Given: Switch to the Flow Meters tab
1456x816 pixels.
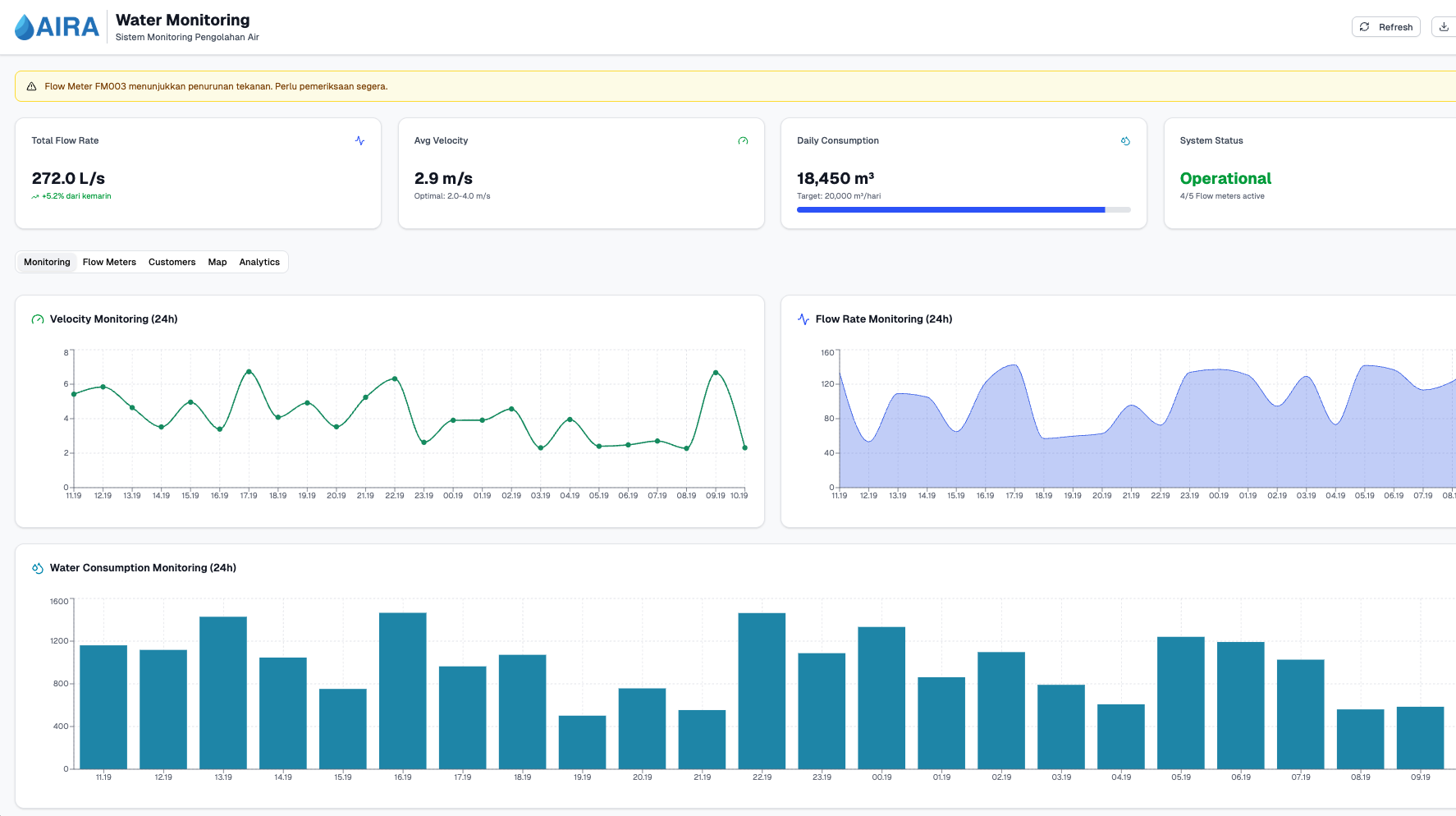Looking at the screenshot, I should pyautogui.click(x=109, y=262).
